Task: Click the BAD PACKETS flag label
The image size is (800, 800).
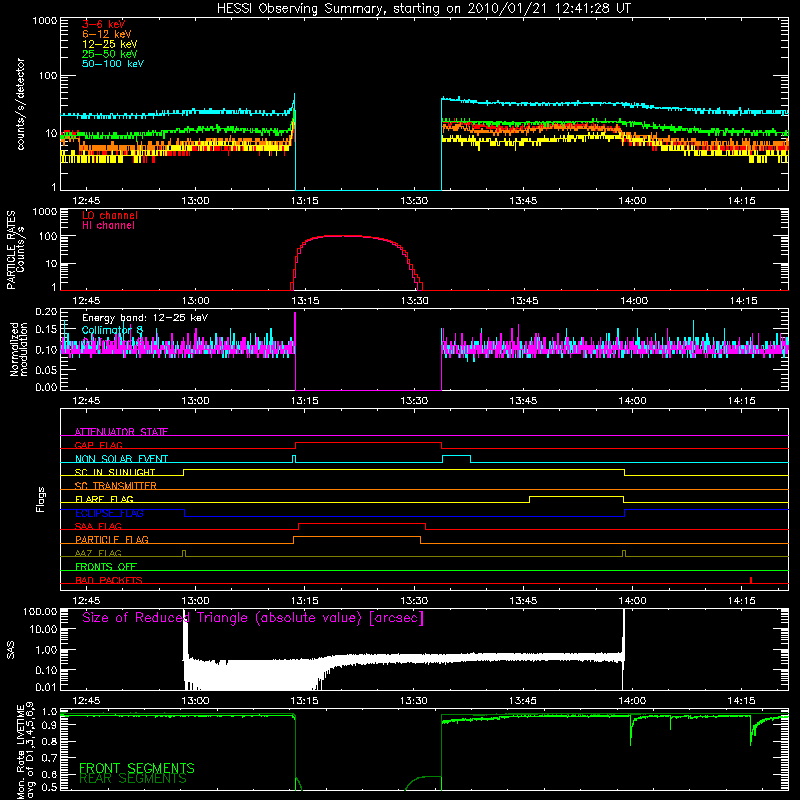Action: point(109,580)
